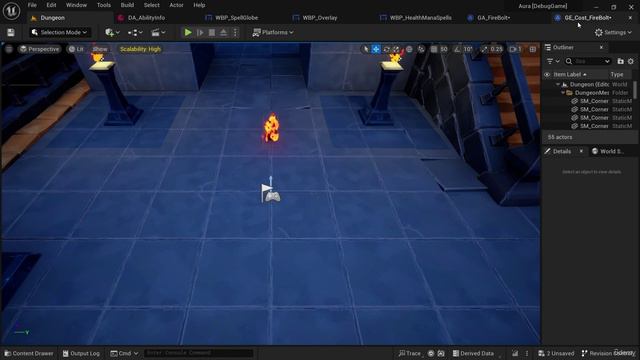Switch to the World Settings tab
The height and width of the screenshot is (360, 640).
click(608, 151)
